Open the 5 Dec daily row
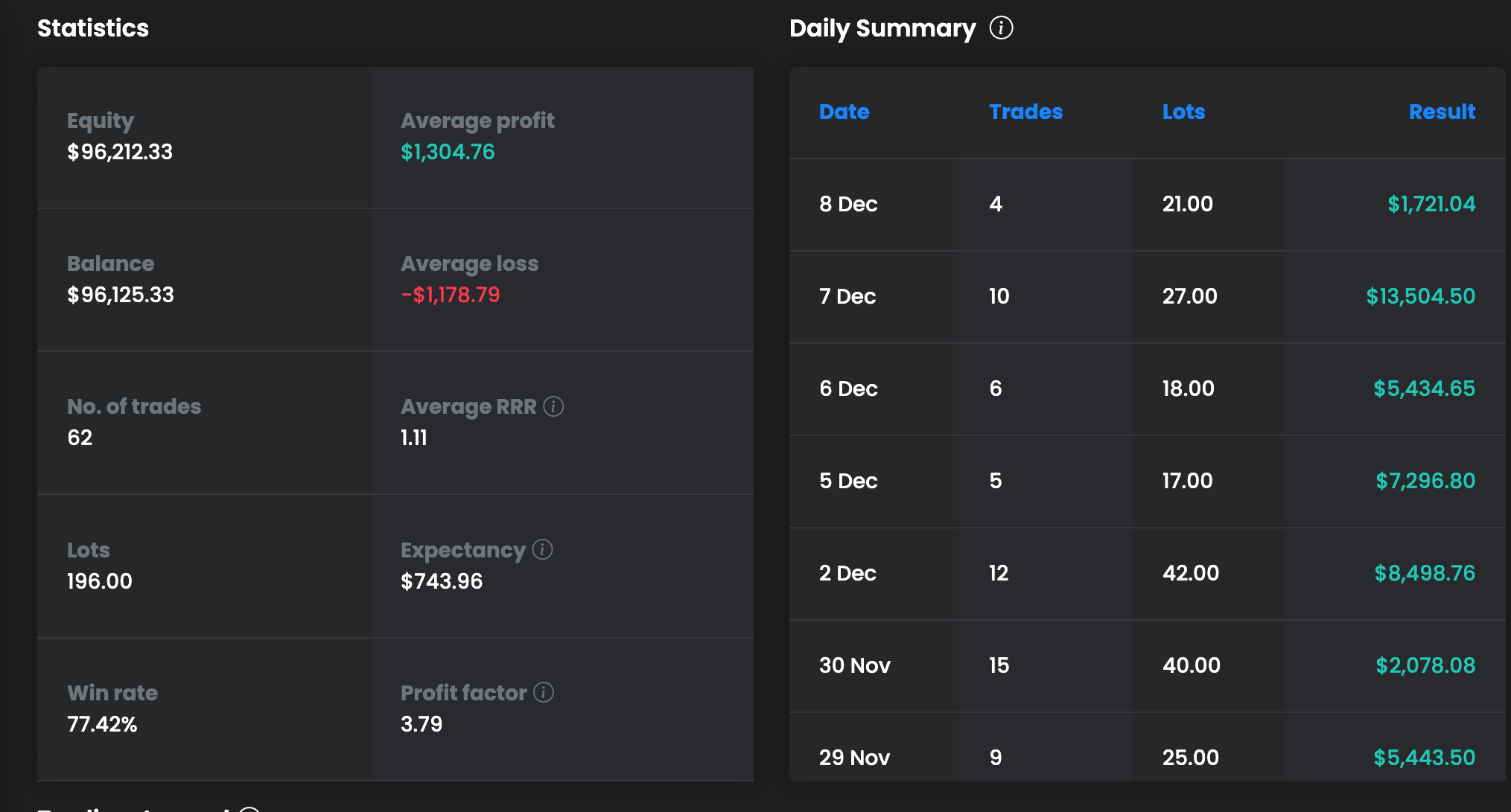1511x812 pixels. (848, 481)
